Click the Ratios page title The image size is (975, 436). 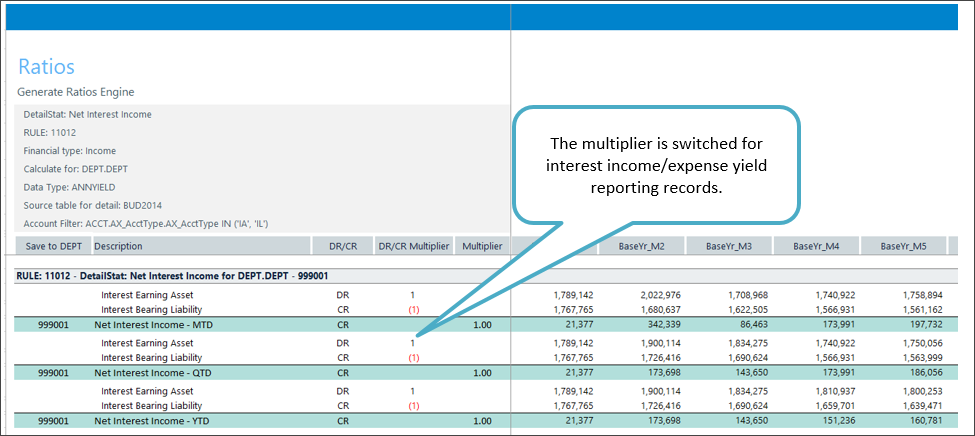[47, 66]
